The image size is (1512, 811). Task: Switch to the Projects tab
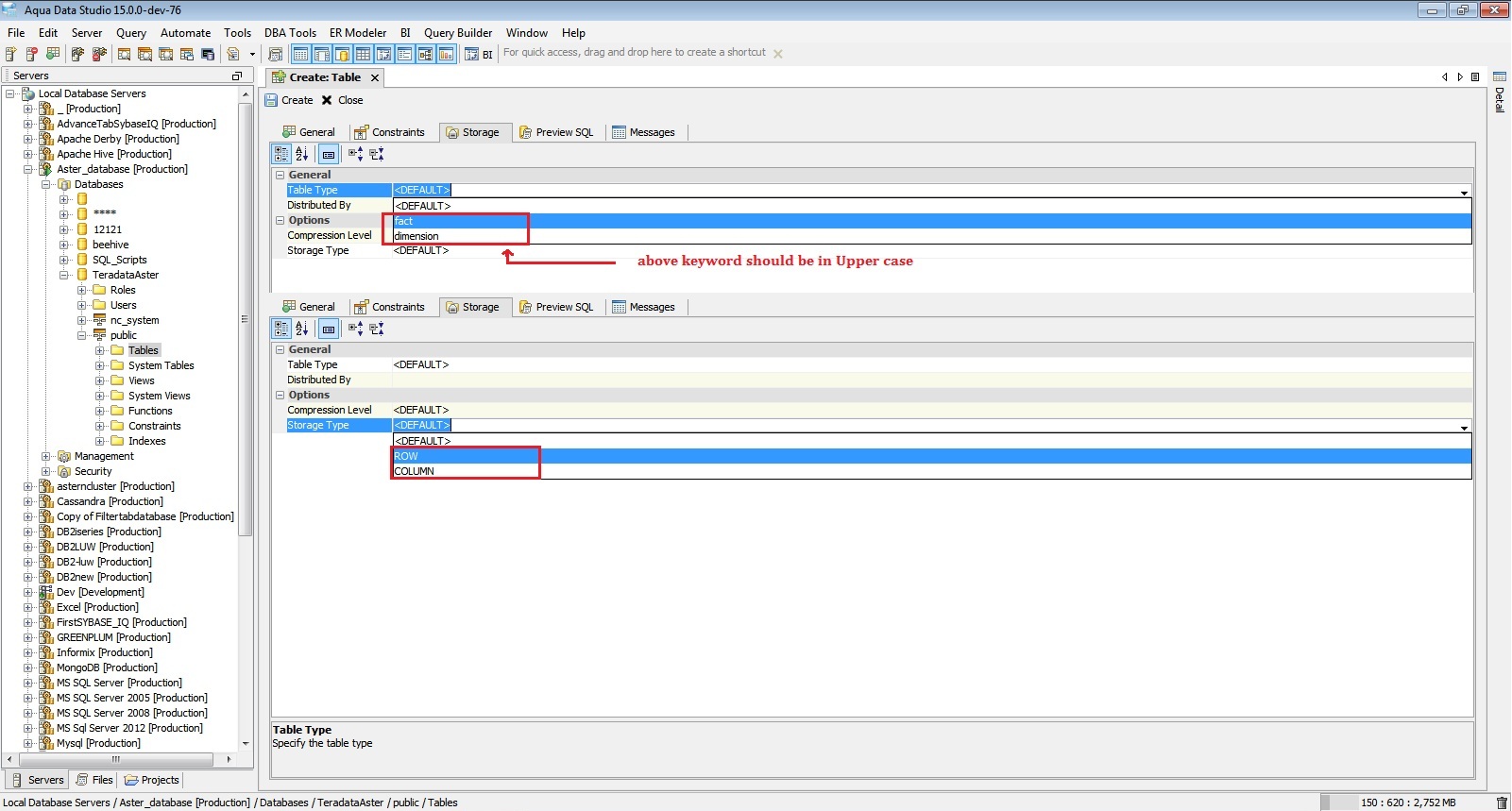click(151, 780)
